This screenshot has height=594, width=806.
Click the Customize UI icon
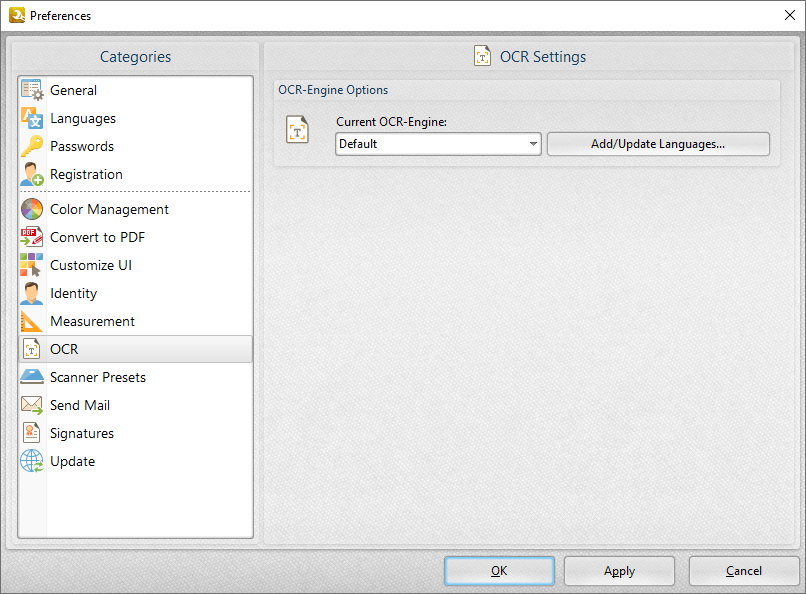point(32,265)
